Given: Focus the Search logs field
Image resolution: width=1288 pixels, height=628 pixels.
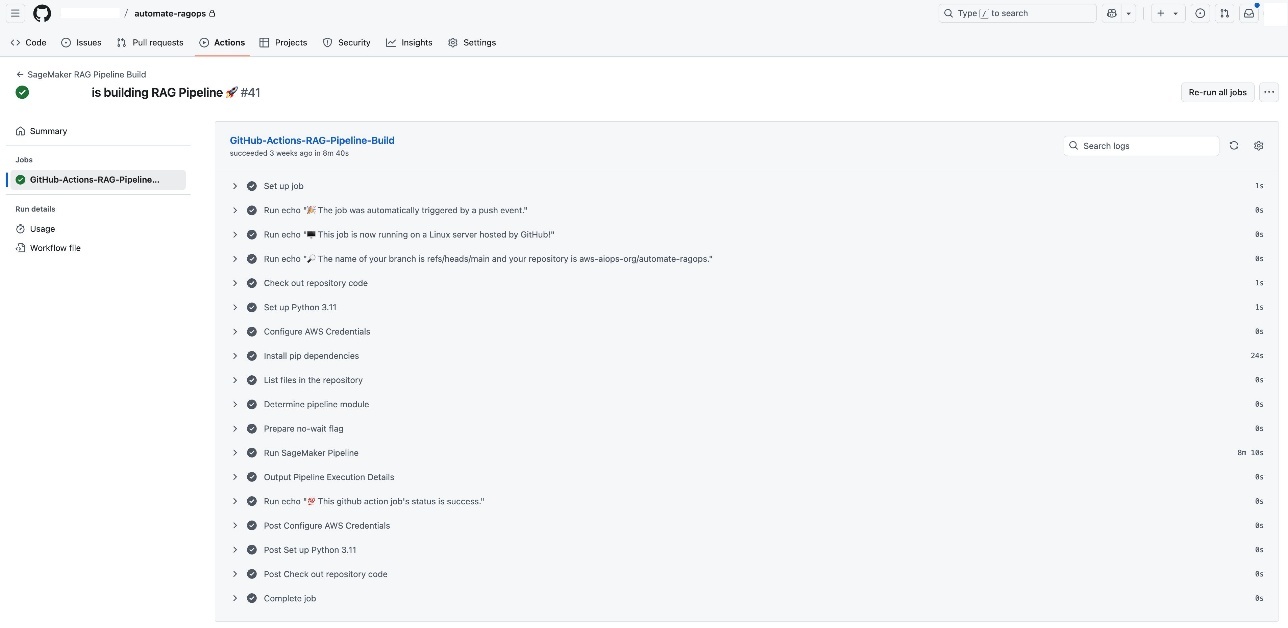Looking at the screenshot, I should pyautogui.click(x=1142, y=146).
